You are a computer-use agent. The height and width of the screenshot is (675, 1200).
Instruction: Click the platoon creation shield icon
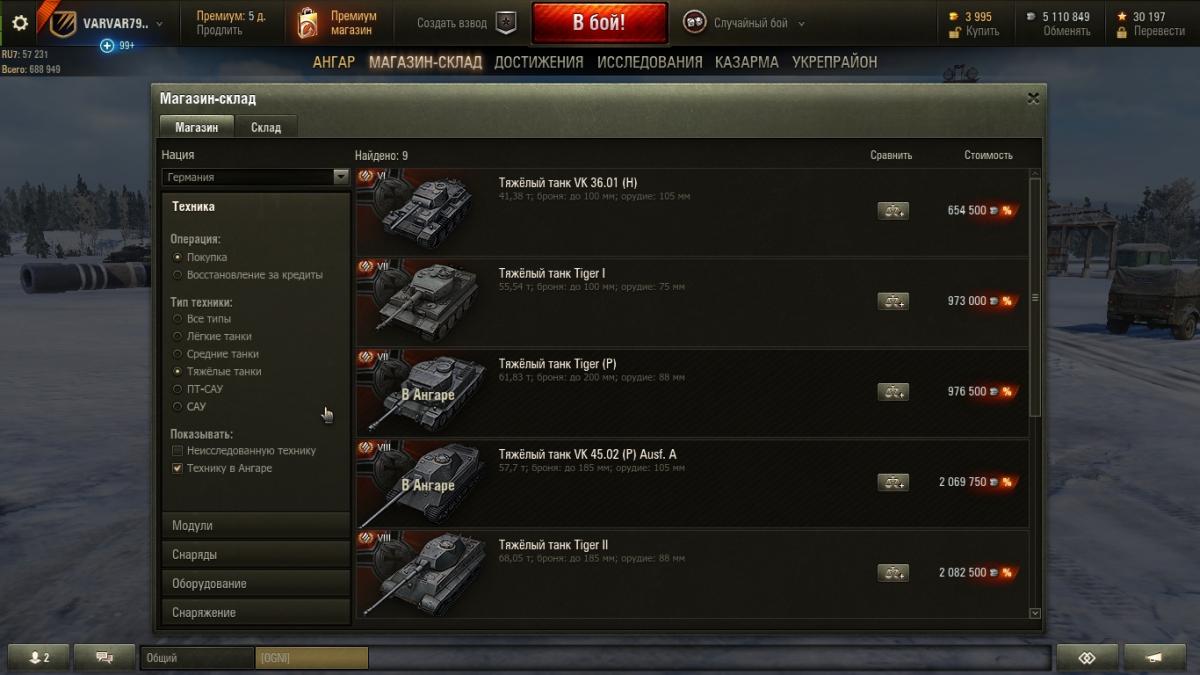coord(506,23)
